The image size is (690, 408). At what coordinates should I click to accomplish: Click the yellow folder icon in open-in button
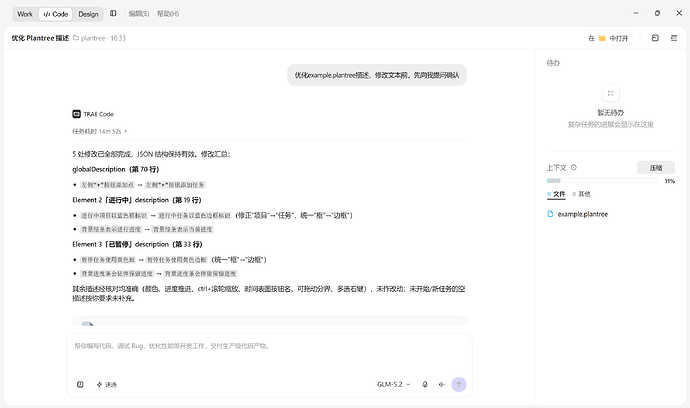click(602, 38)
